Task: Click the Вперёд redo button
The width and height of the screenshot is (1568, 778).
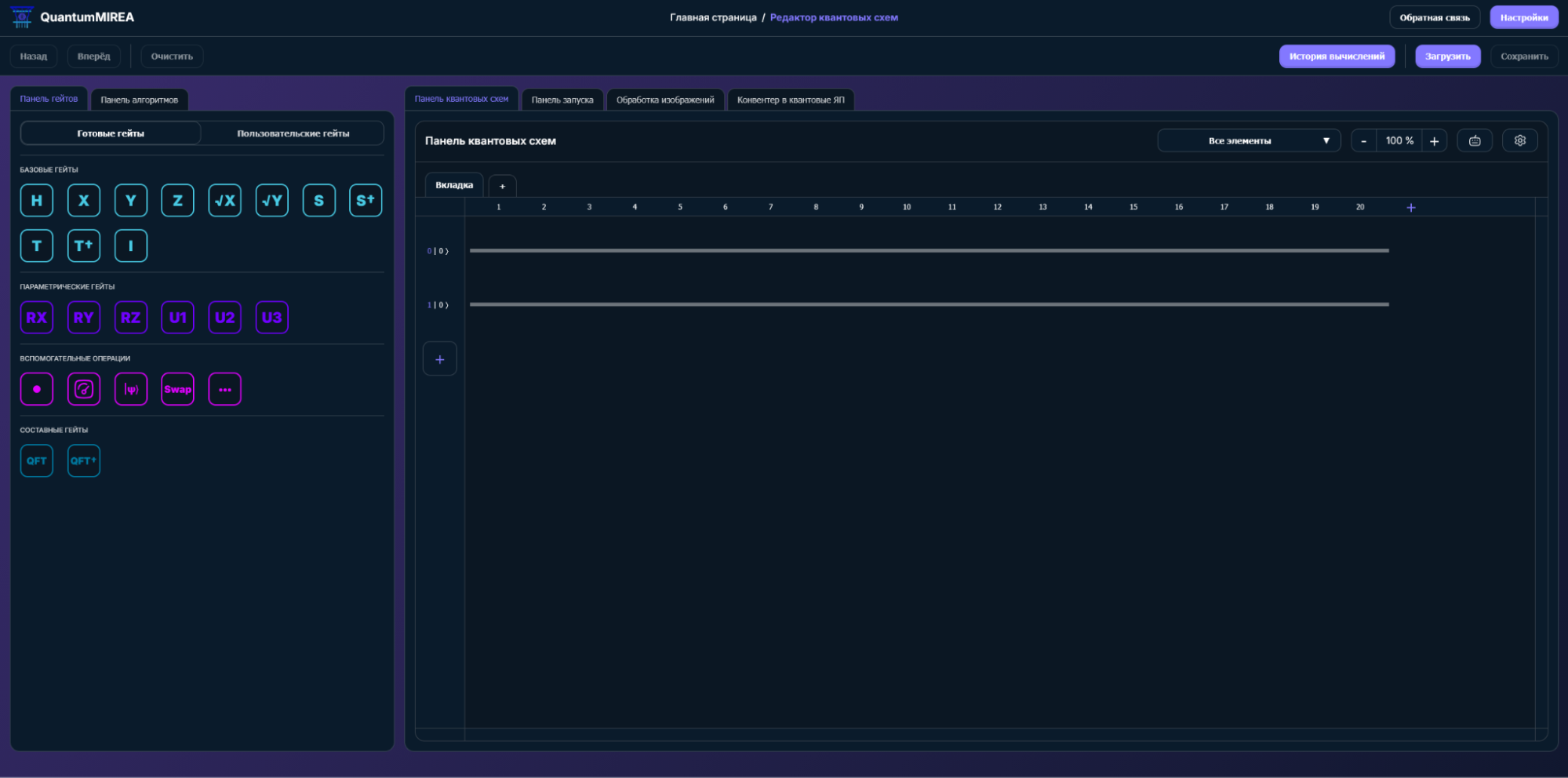Action: click(94, 56)
